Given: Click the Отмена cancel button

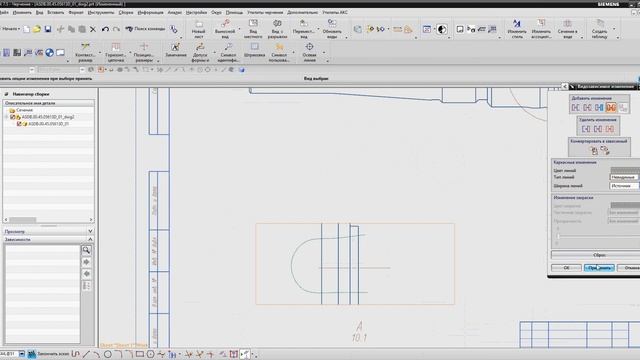Looking at the screenshot, I should [x=629, y=268].
